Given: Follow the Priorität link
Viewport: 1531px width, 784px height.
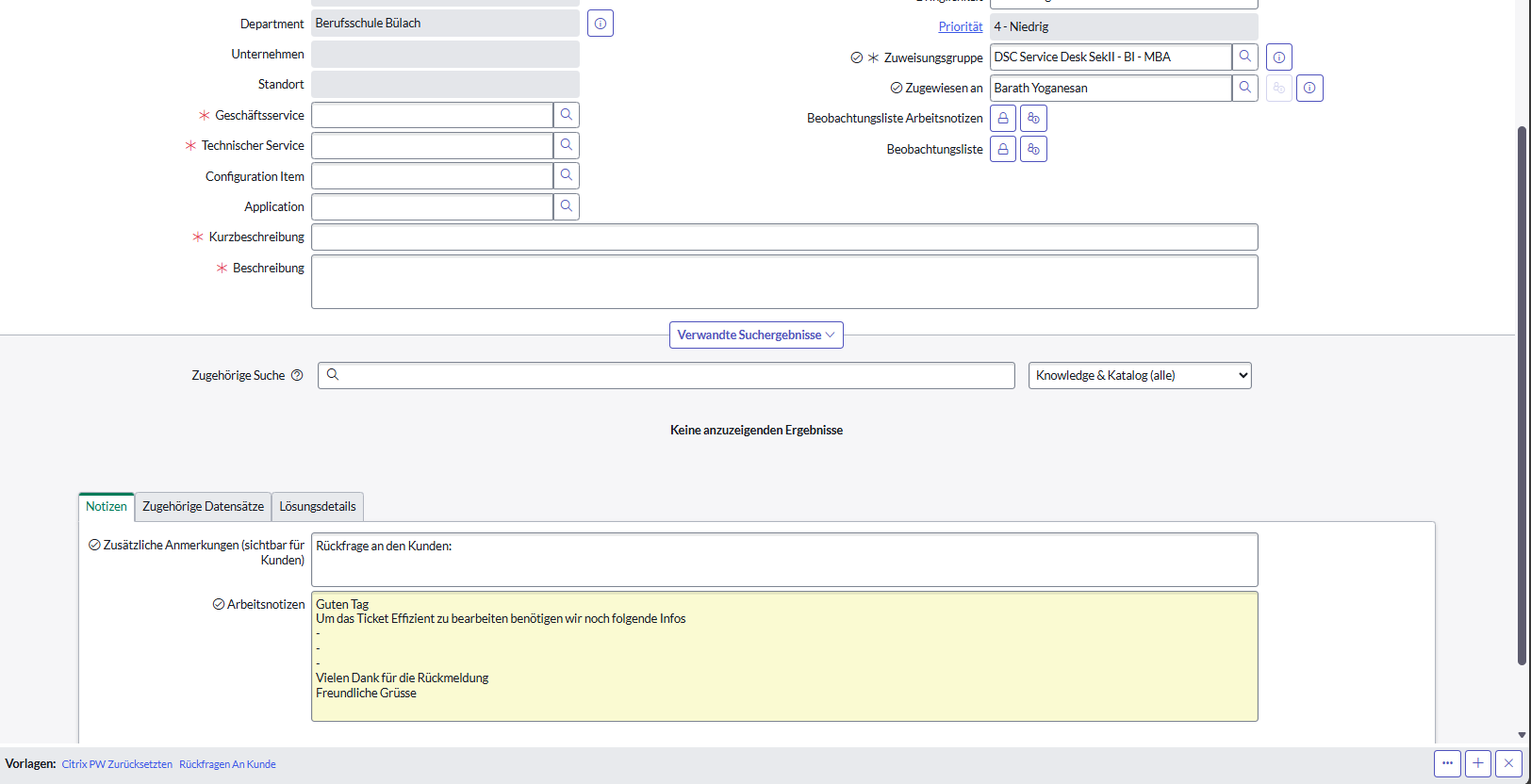Looking at the screenshot, I should click(960, 27).
